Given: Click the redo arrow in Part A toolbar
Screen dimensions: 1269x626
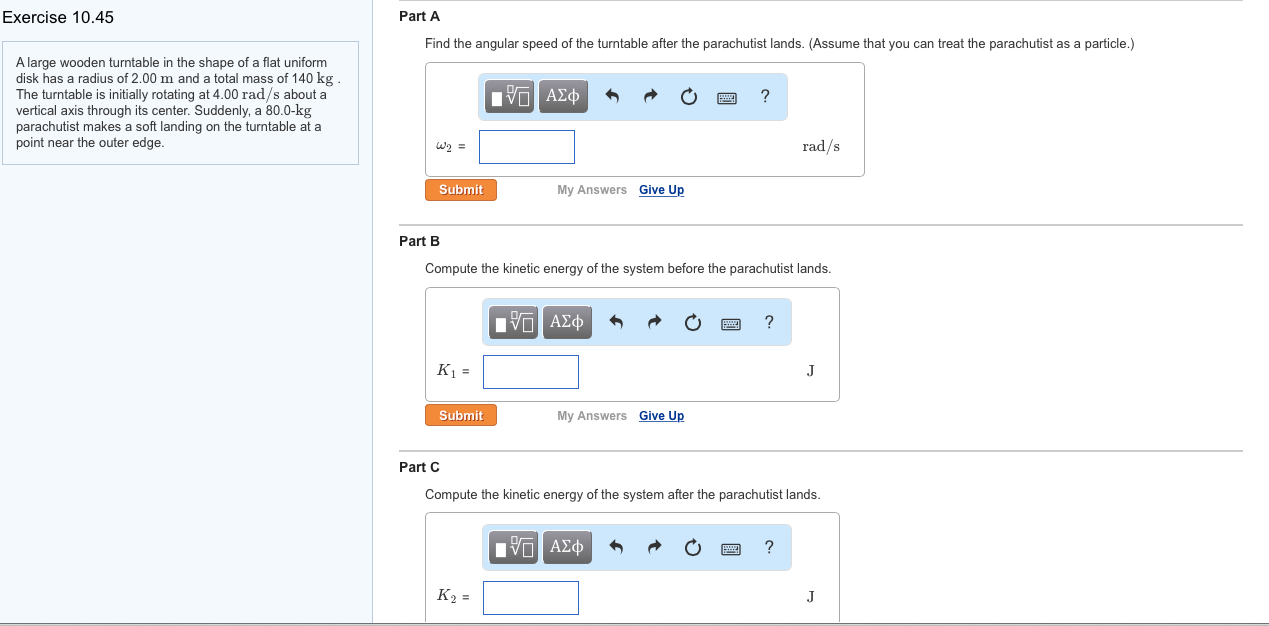Looking at the screenshot, I should pyautogui.click(x=650, y=97).
